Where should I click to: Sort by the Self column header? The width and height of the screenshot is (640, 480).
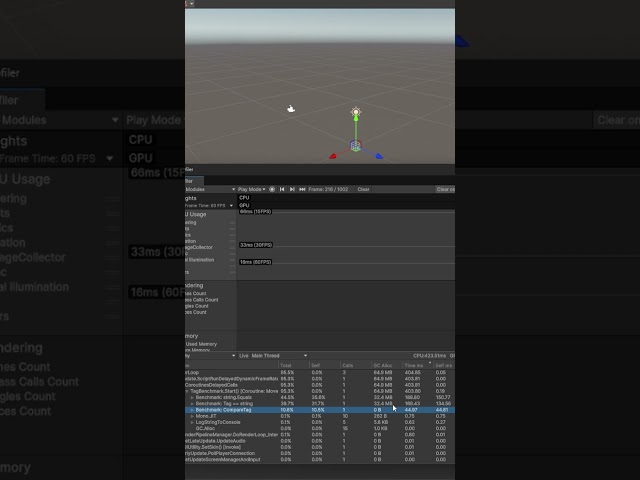324,365
